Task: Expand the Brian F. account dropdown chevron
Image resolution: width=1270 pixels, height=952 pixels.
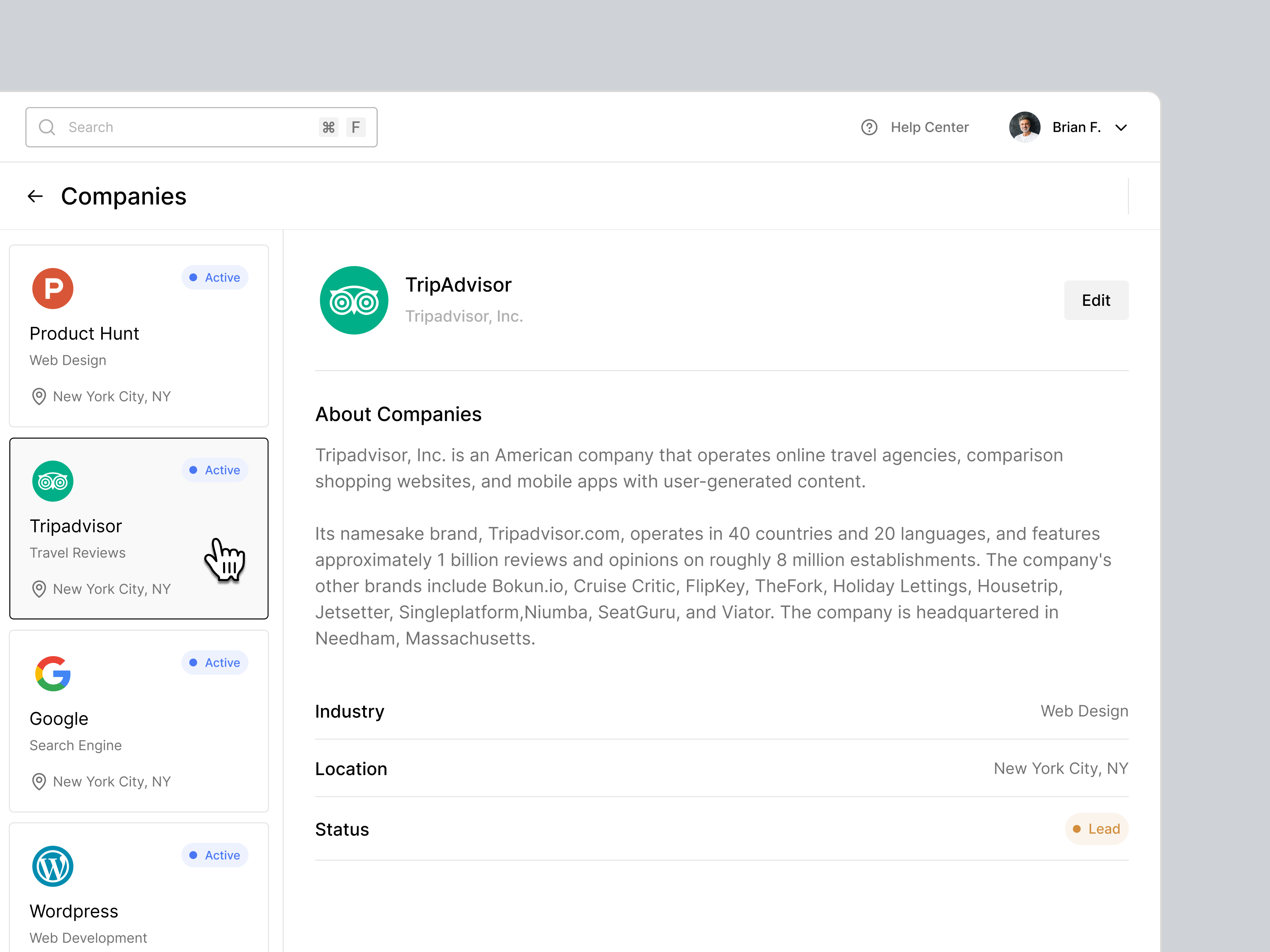Action: click(1121, 127)
